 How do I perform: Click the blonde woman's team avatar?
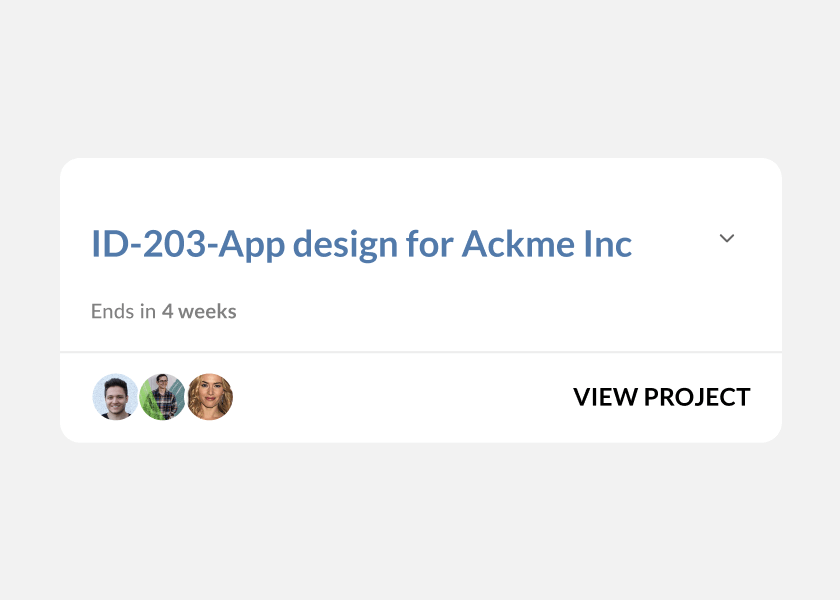pyautogui.click(x=210, y=397)
